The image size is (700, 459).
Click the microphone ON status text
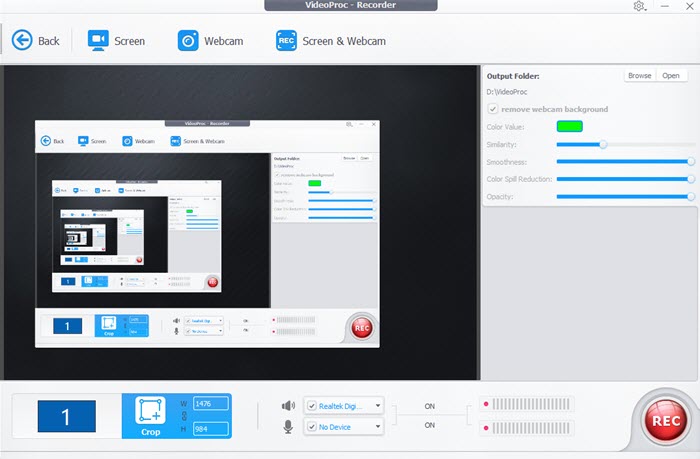coord(429,425)
